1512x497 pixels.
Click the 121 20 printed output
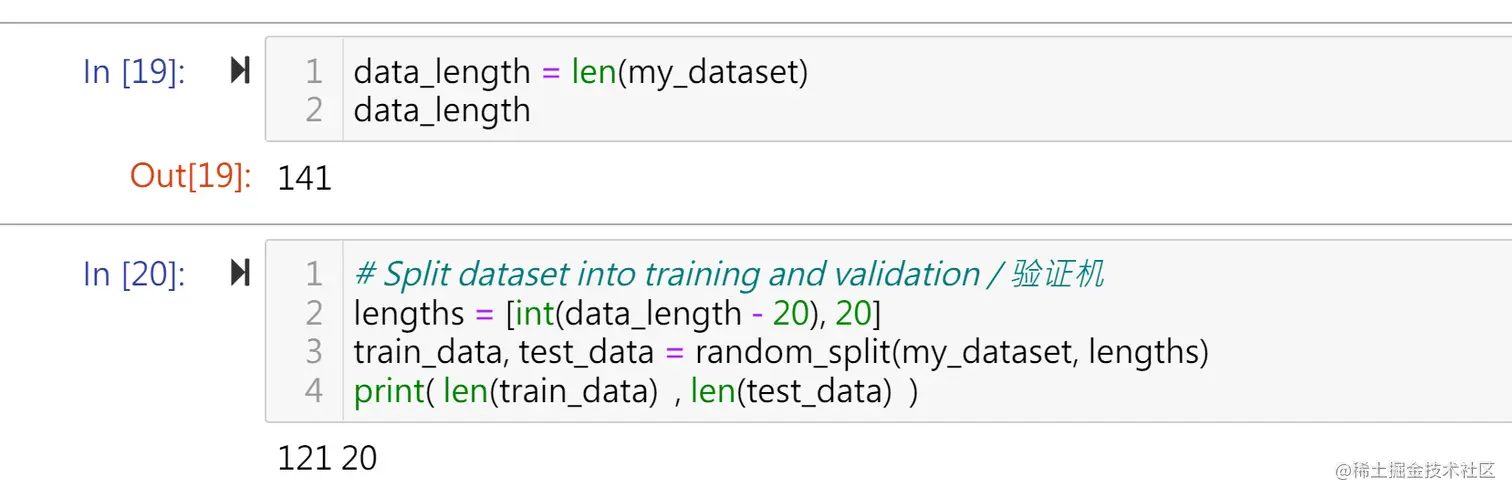pos(327,458)
